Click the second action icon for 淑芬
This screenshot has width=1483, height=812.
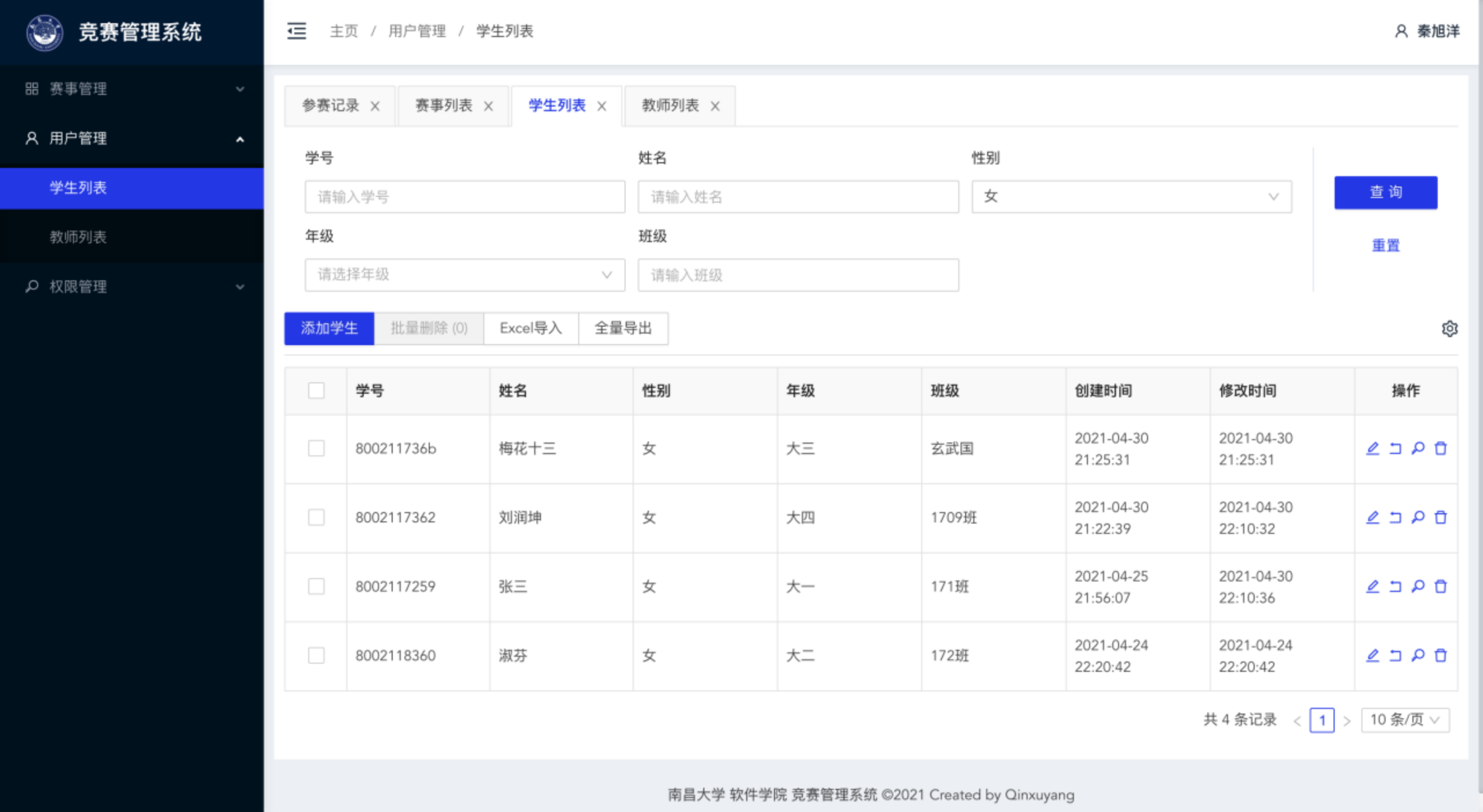pyautogui.click(x=1395, y=655)
